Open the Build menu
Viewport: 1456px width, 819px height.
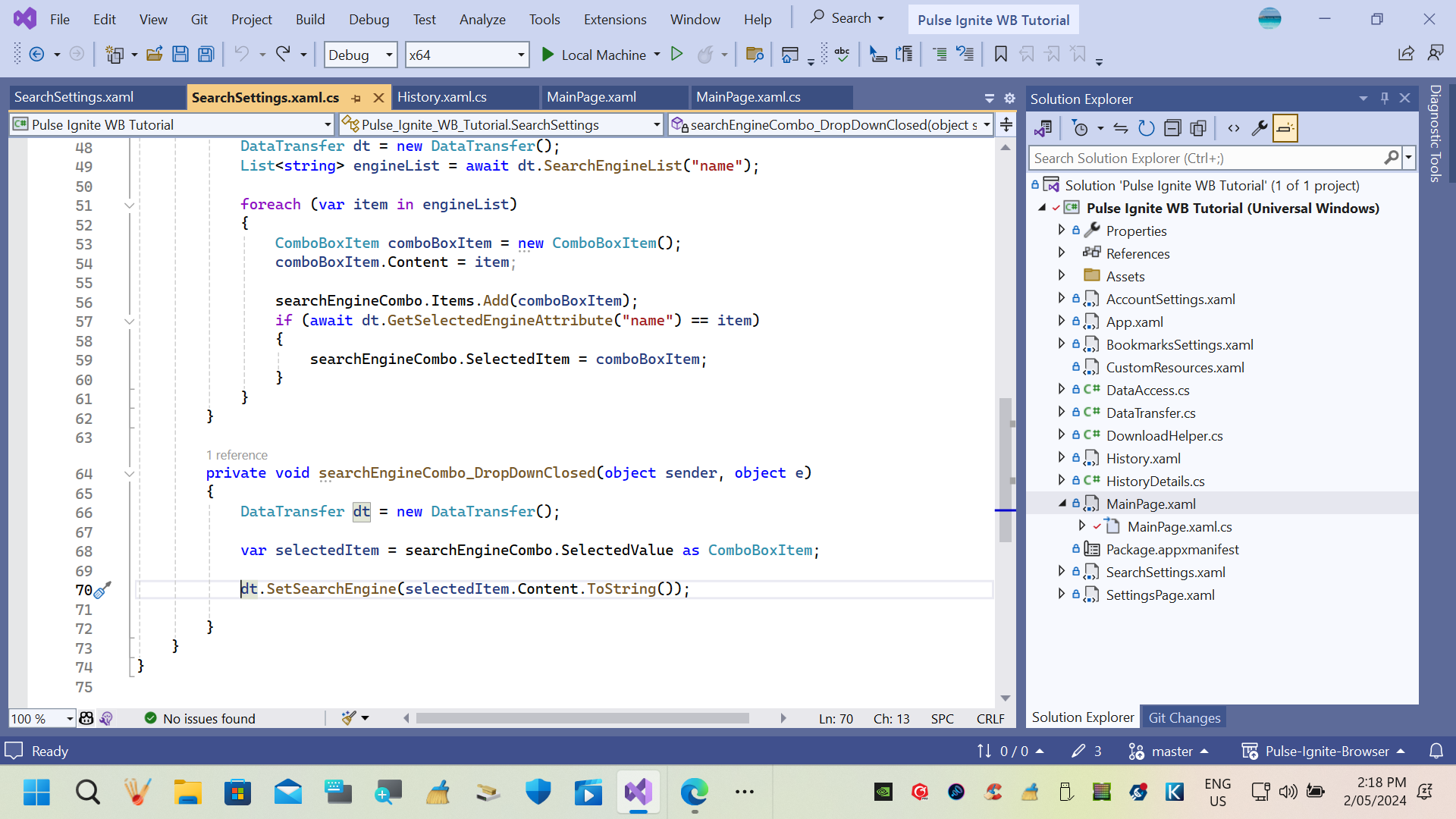tap(309, 20)
